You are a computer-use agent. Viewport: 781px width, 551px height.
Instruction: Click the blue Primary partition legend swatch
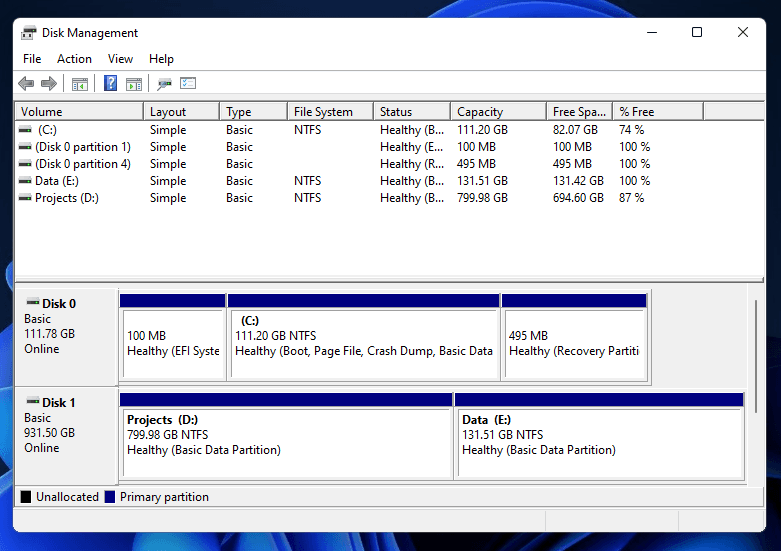pos(110,497)
